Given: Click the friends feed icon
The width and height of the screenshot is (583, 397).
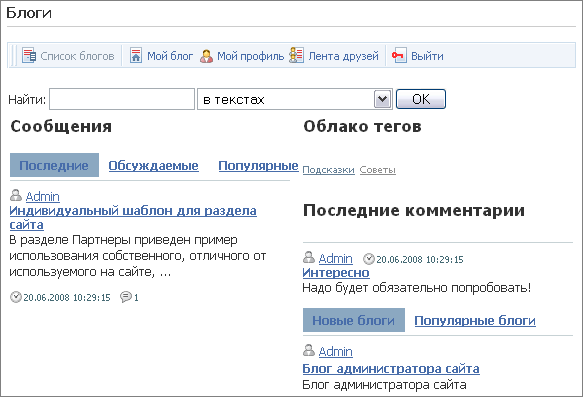Looking at the screenshot, I should [x=296, y=55].
